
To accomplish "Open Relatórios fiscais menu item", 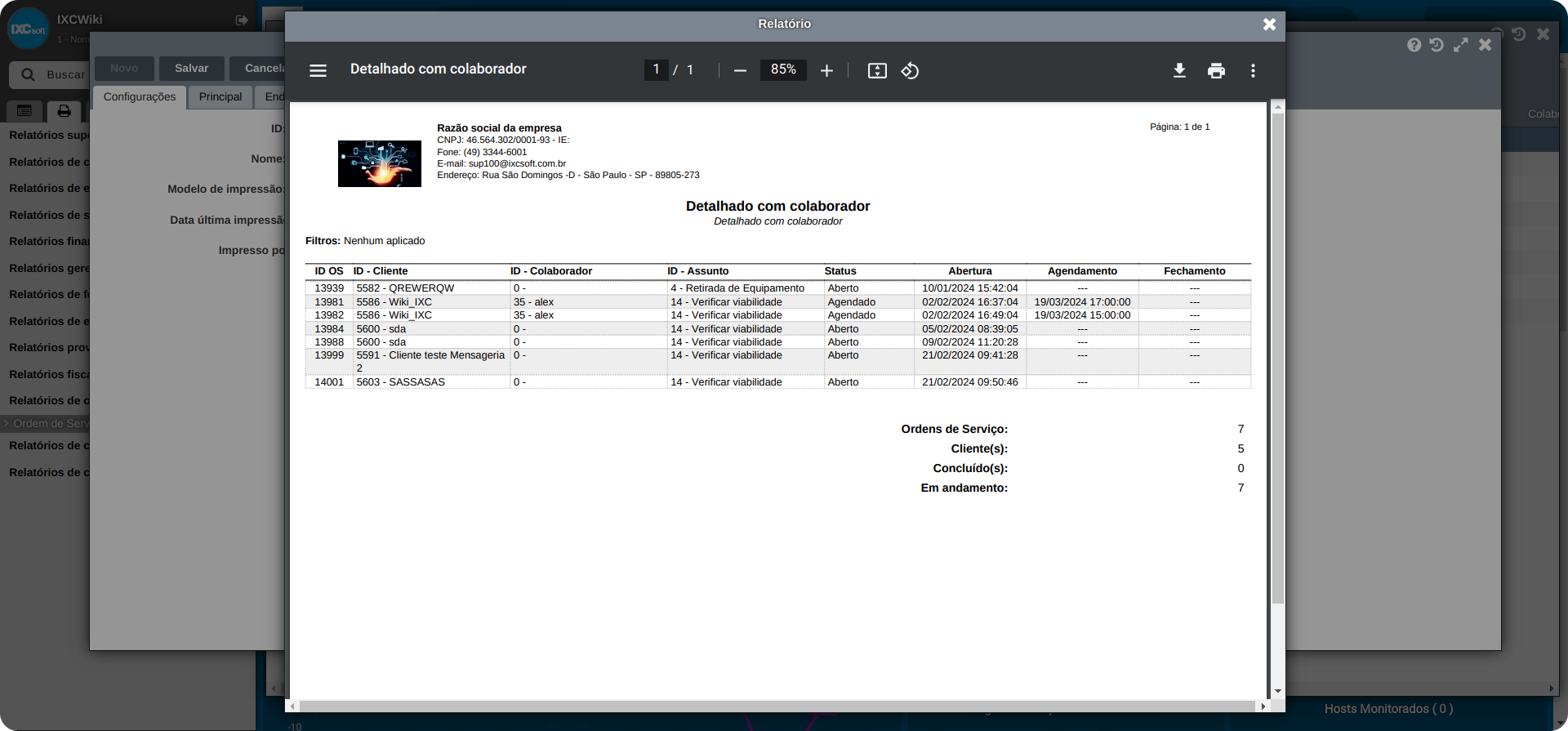I will (49, 374).
